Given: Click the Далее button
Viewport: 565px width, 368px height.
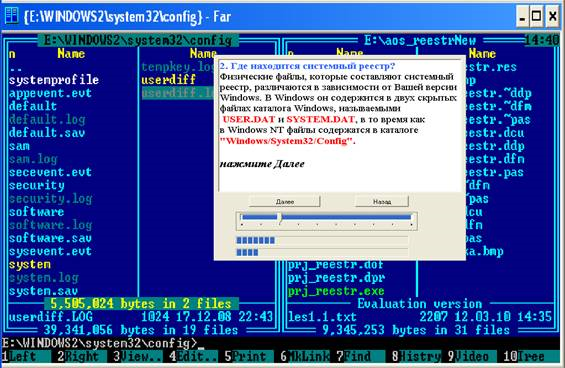Looking at the screenshot, I should 284,201.
